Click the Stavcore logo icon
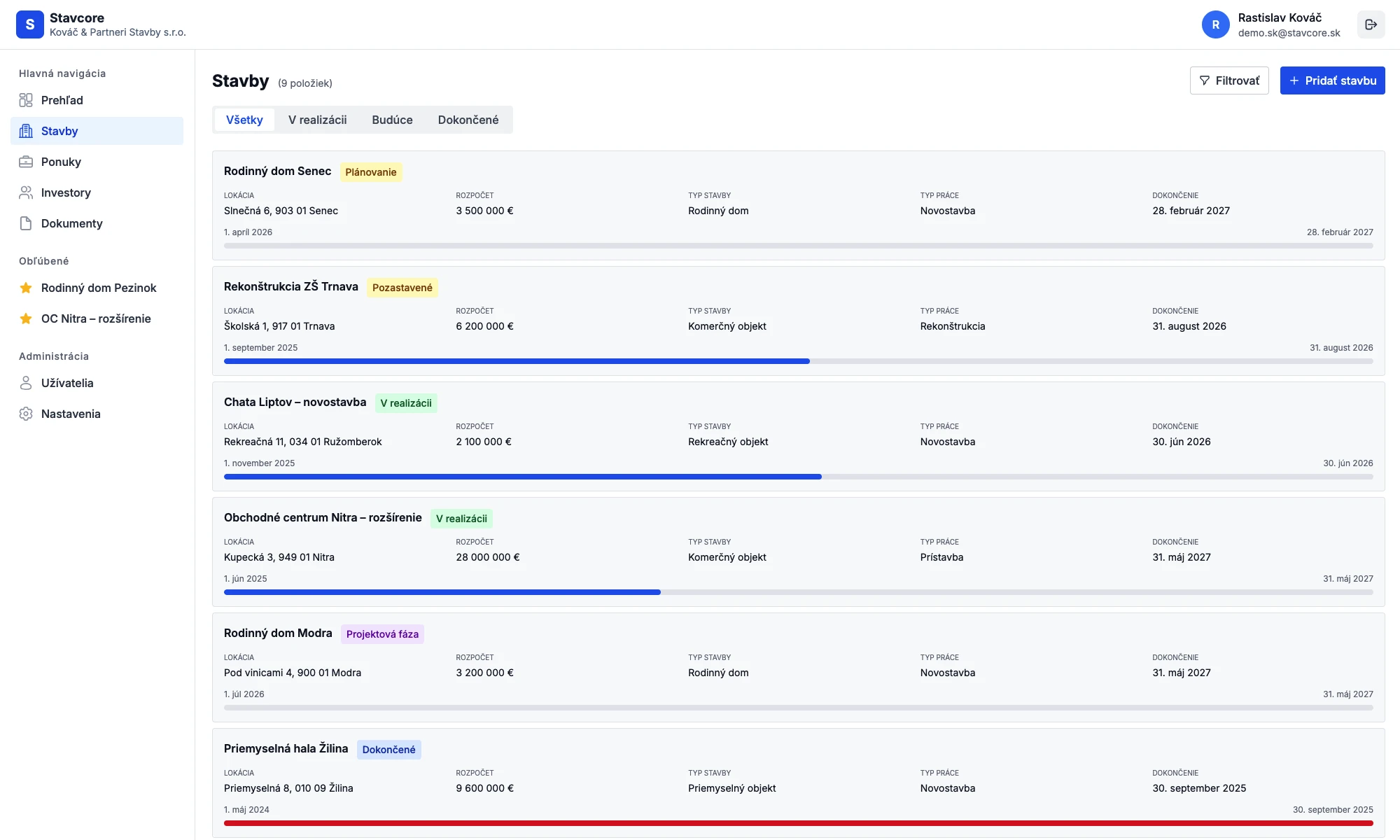The width and height of the screenshot is (1400, 840). point(30,24)
